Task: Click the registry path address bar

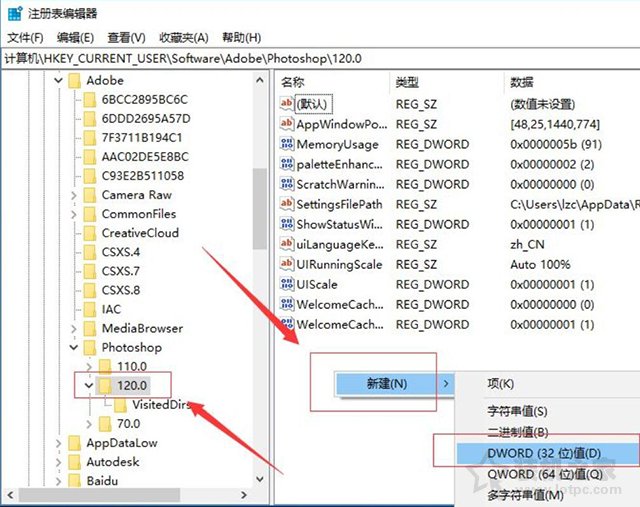Action: [320, 58]
